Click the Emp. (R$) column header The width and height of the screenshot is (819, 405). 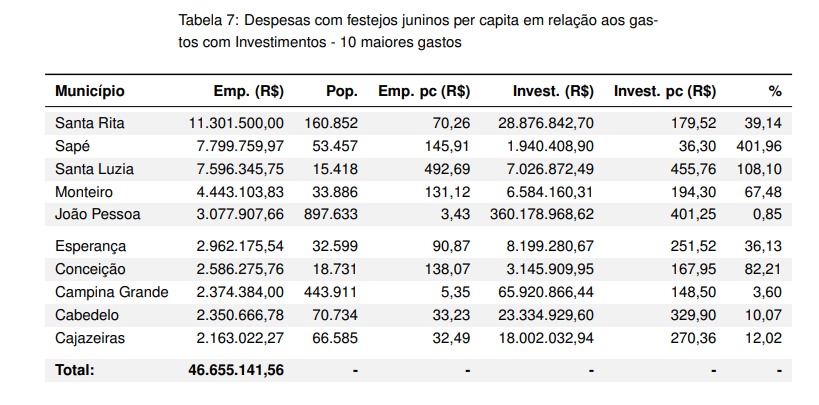249,91
